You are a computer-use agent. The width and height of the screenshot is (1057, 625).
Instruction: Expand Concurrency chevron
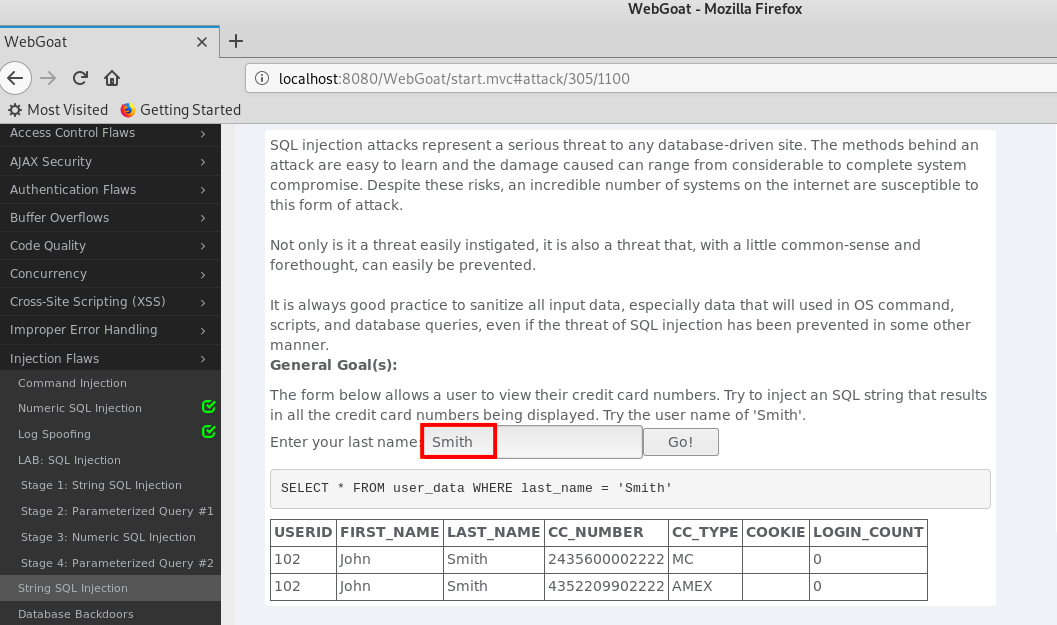[203, 274]
